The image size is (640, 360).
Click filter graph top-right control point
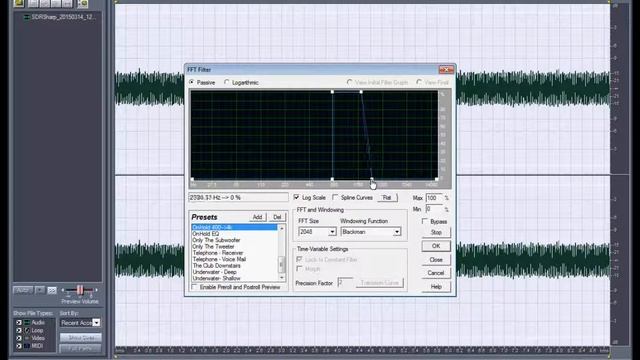361,92
